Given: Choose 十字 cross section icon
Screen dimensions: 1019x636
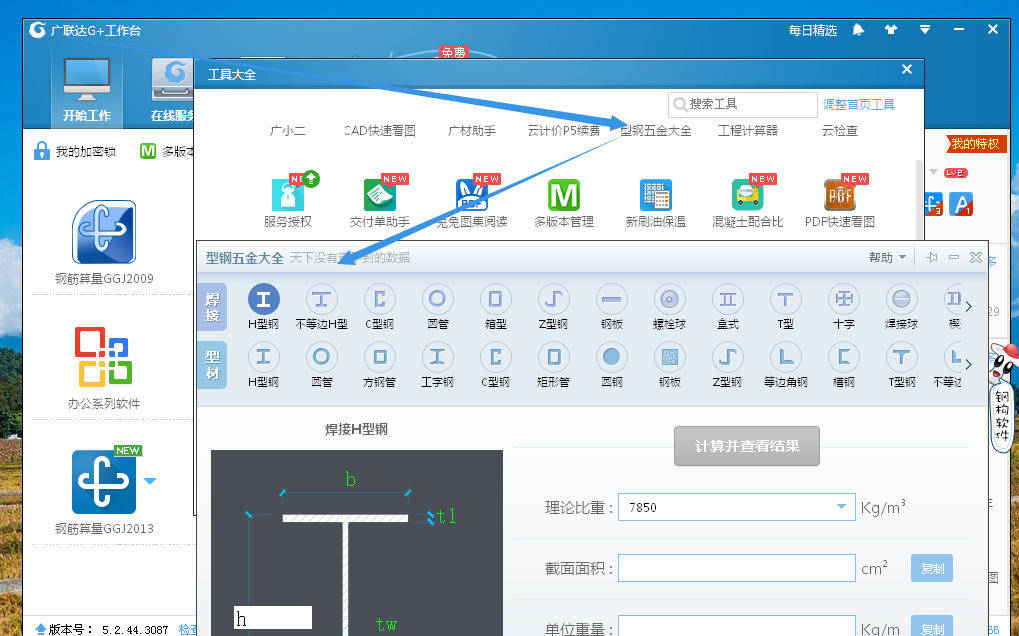Looking at the screenshot, I should click(844, 299).
